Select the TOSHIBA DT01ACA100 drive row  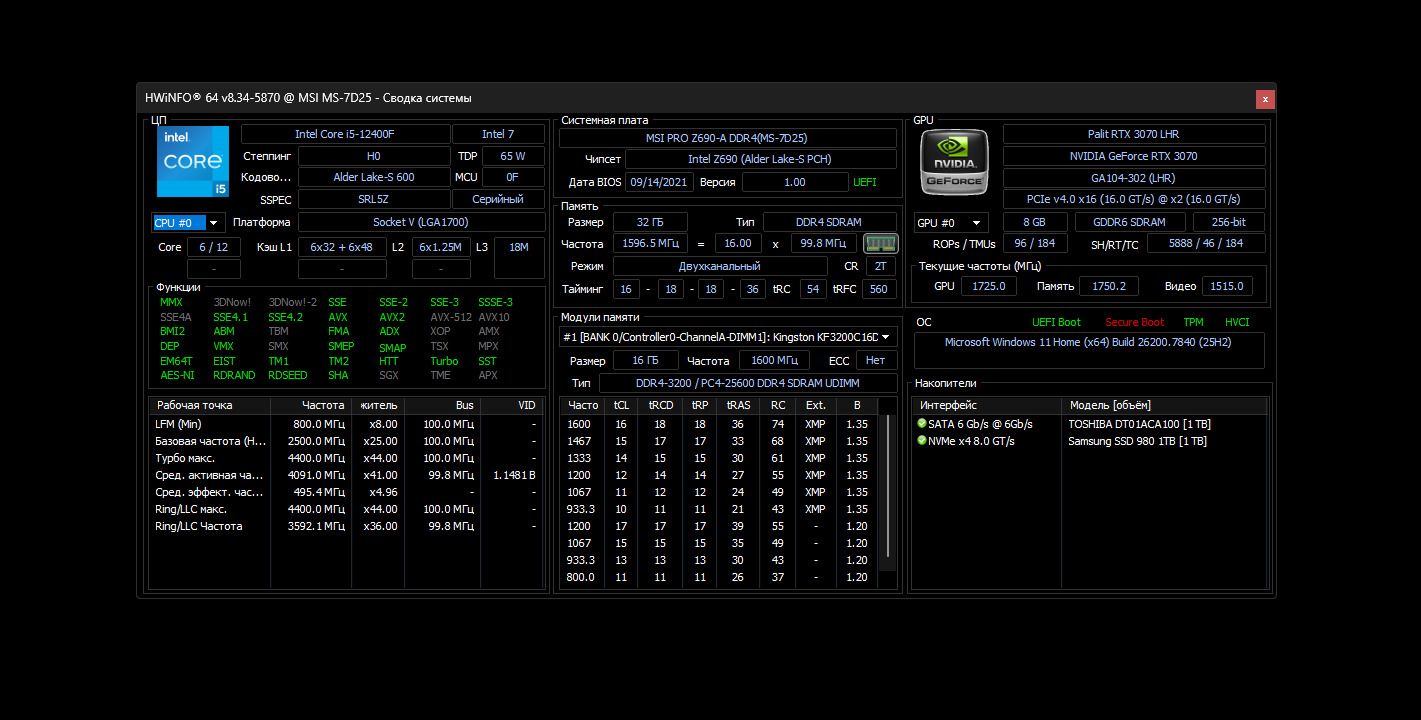pos(1138,424)
